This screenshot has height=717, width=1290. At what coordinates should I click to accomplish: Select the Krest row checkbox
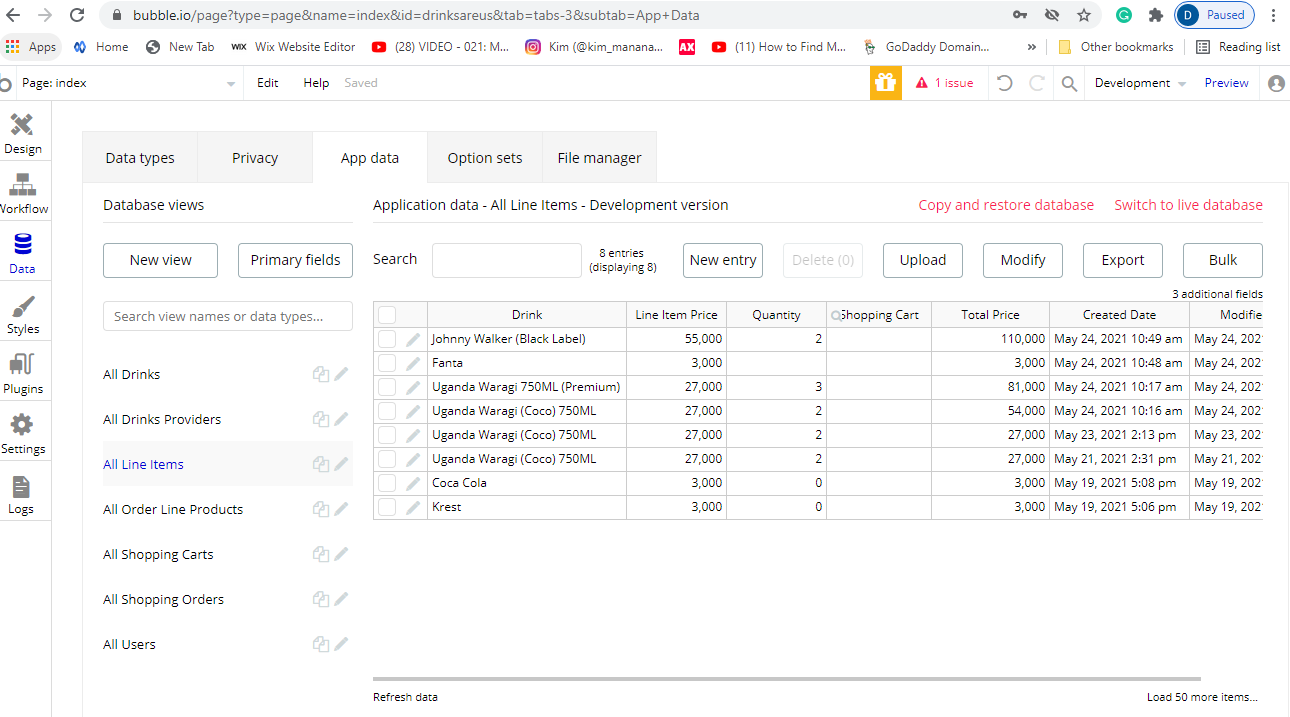387,507
